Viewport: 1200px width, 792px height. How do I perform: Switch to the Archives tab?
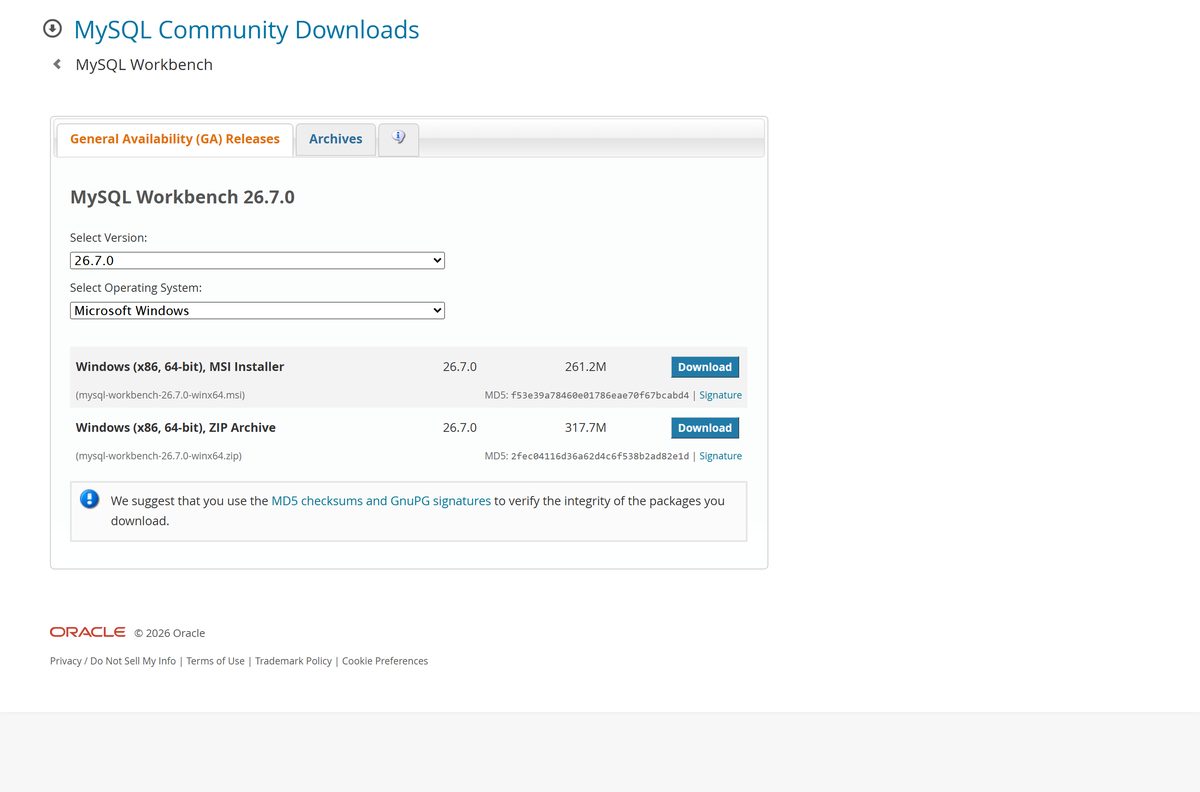coord(336,139)
